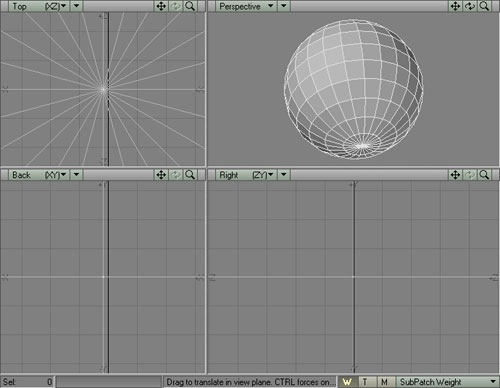Open render style dropdown beside Back (XY)
This screenshot has height=388, width=500.
pos(76,175)
